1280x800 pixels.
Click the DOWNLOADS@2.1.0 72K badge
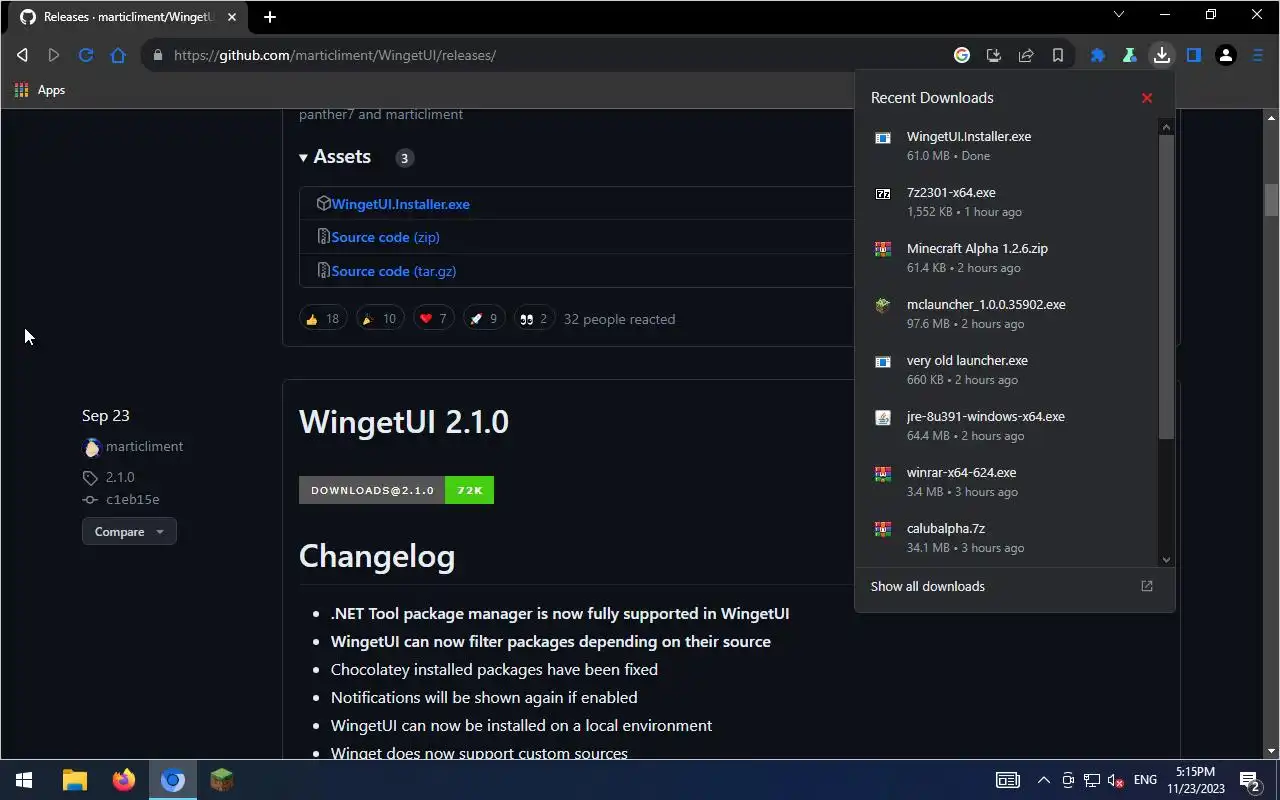click(x=396, y=490)
